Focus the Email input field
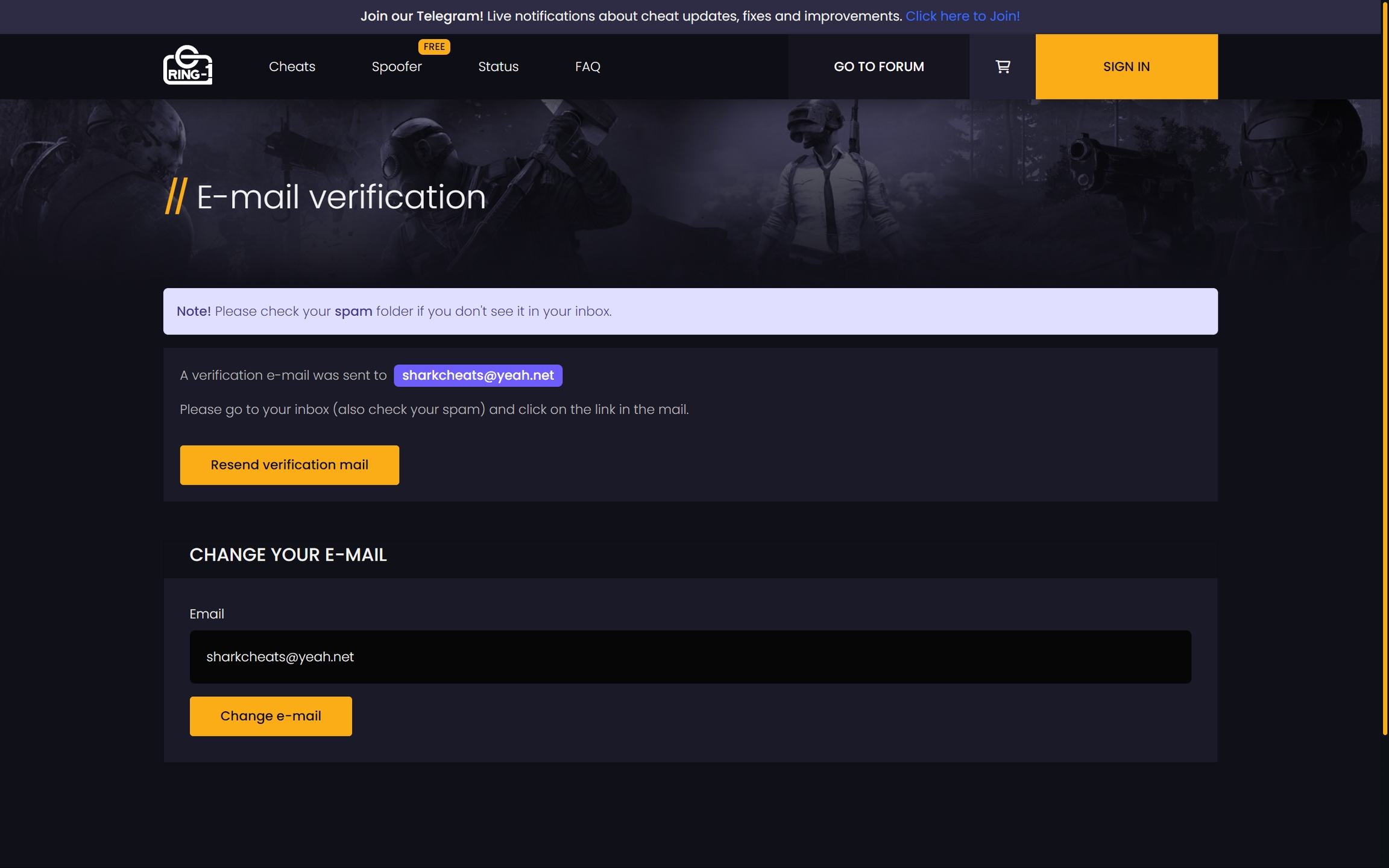Image resolution: width=1389 pixels, height=868 pixels. [690, 656]
